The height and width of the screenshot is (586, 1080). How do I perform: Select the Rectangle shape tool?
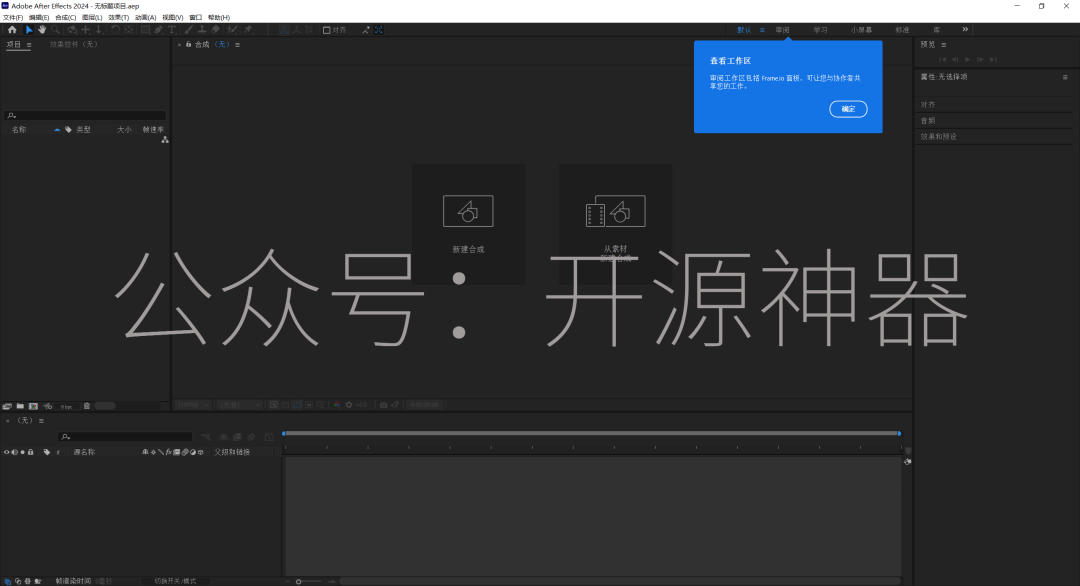145,30
